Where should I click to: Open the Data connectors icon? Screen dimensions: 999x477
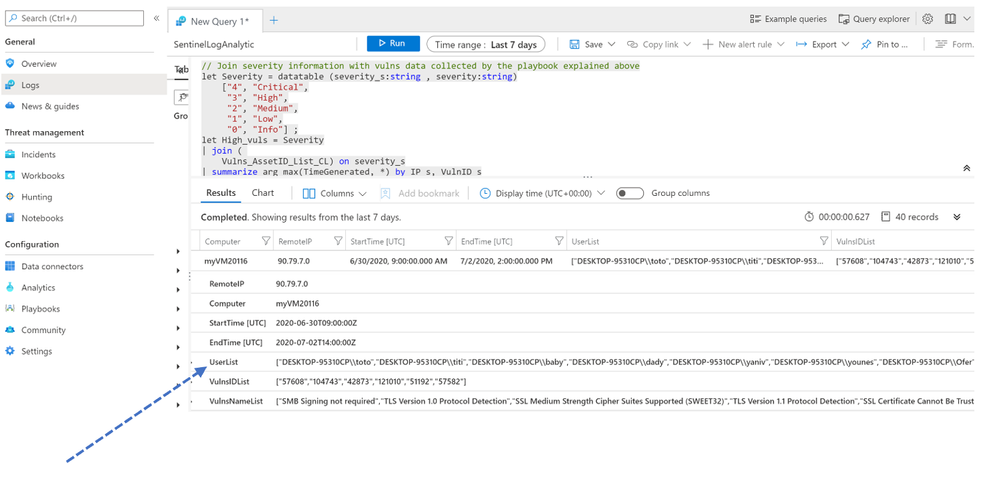point(10,266)
